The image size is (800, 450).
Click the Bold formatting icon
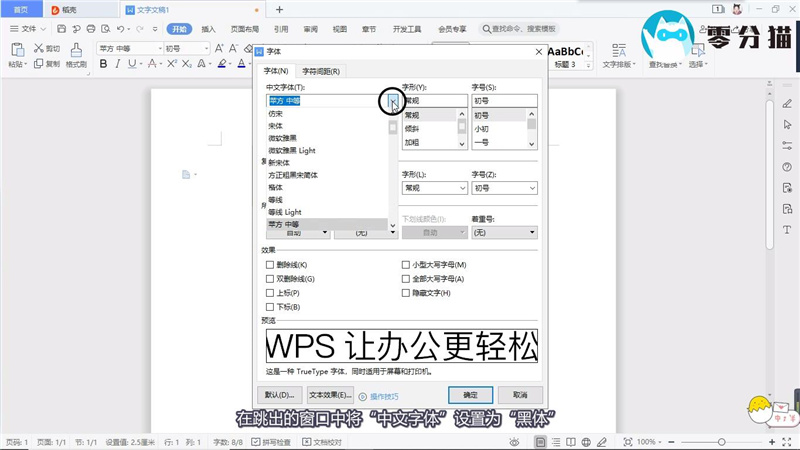104,64
